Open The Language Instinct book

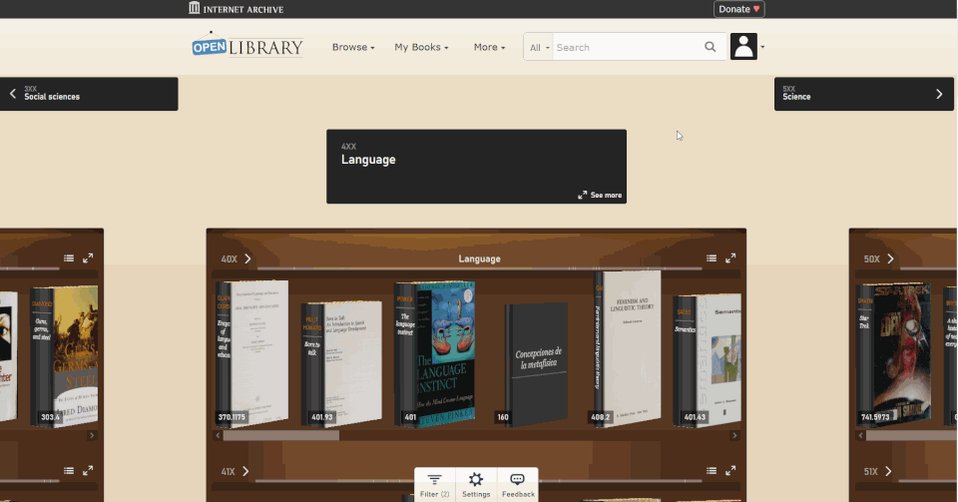tap(435, 354)
